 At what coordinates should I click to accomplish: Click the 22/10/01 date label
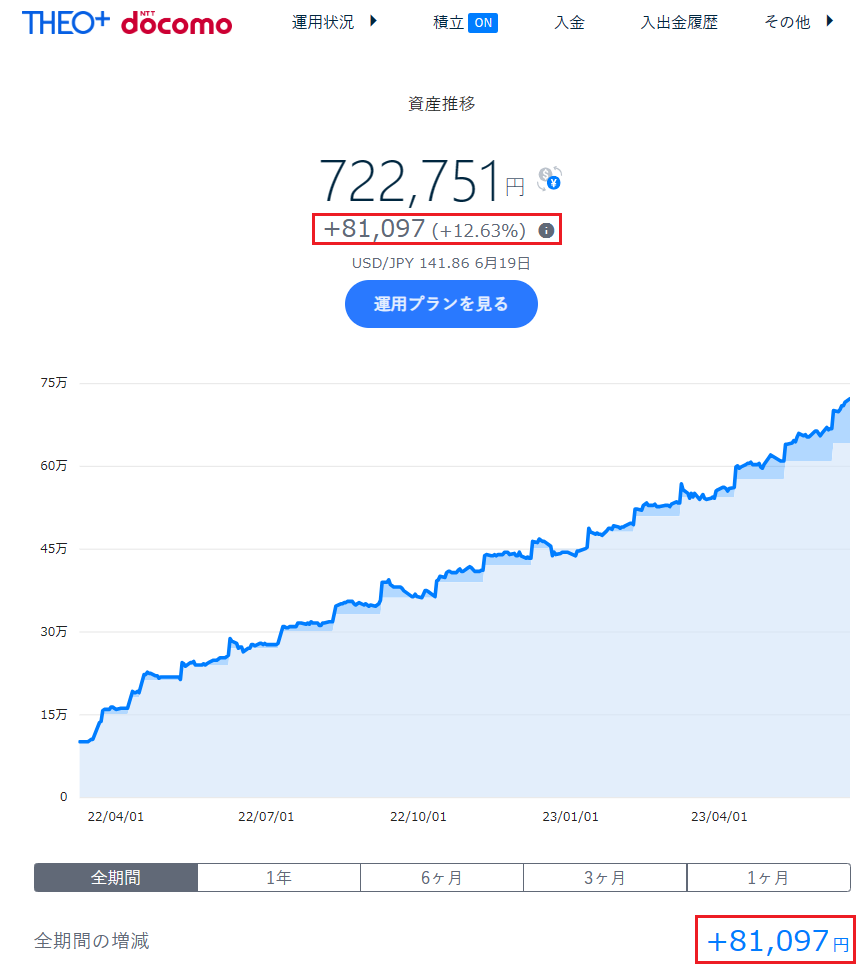click(418, 817)
